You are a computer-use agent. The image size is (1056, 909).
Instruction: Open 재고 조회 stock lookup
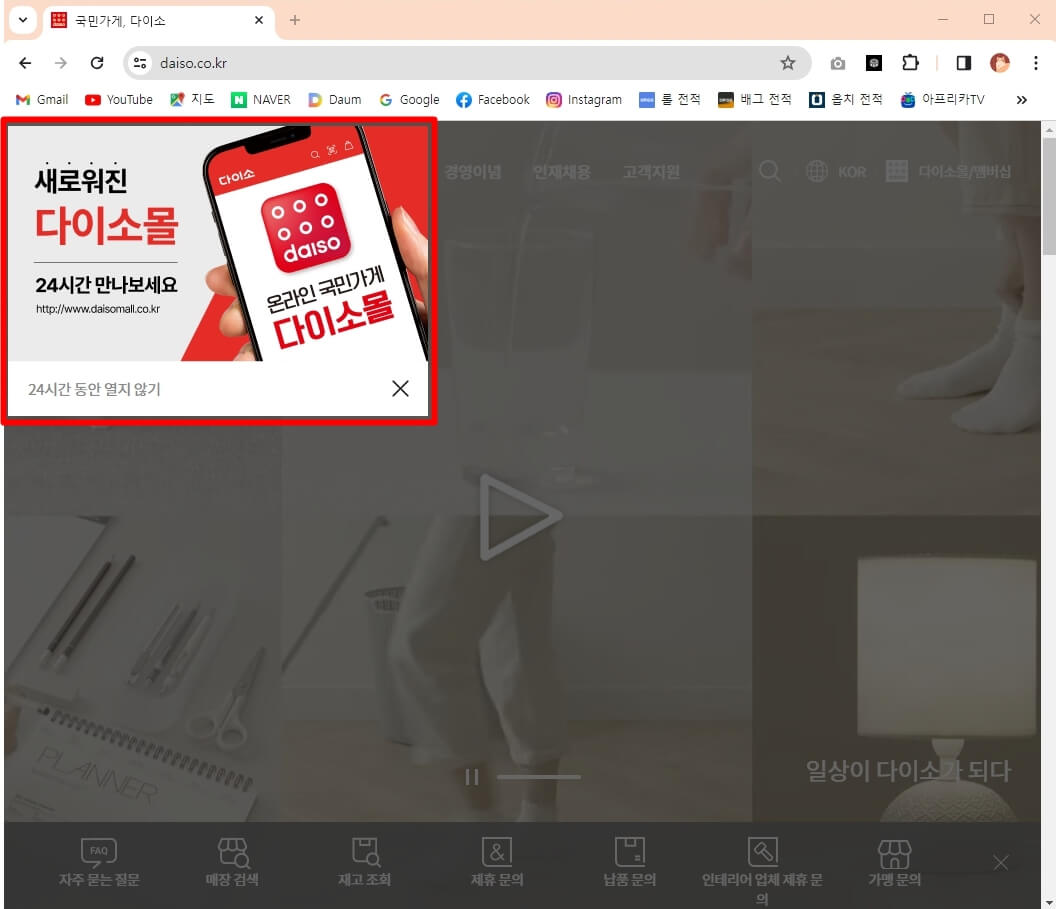[x=364, y=862]
